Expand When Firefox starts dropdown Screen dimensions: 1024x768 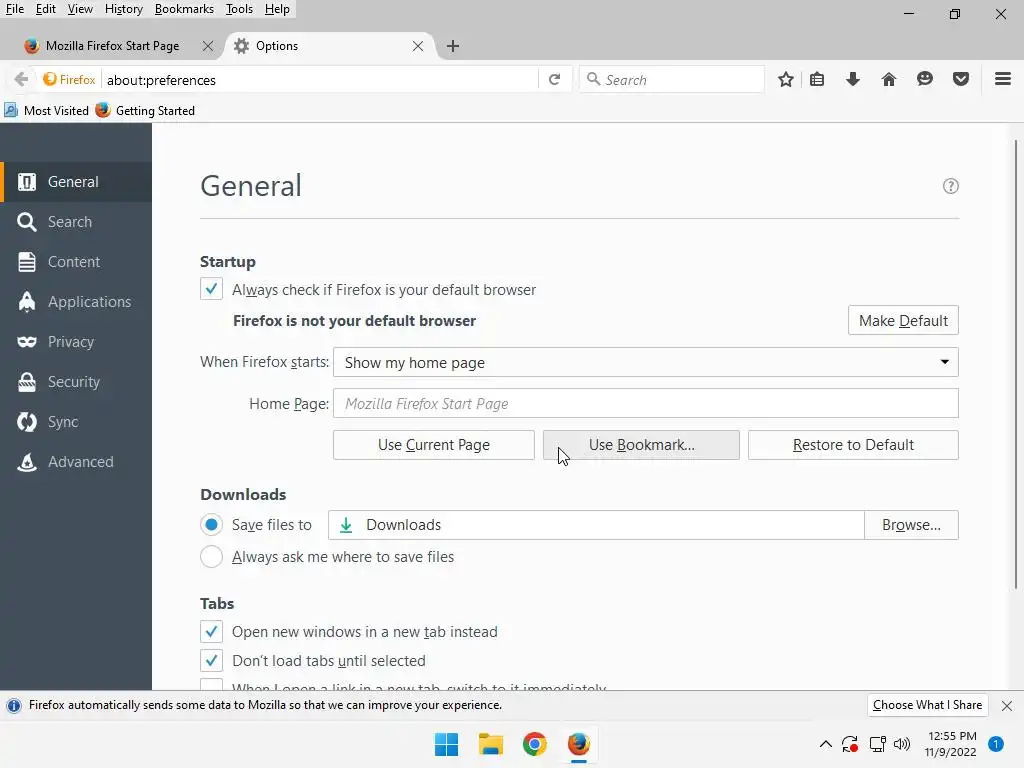tap(645, 362)
